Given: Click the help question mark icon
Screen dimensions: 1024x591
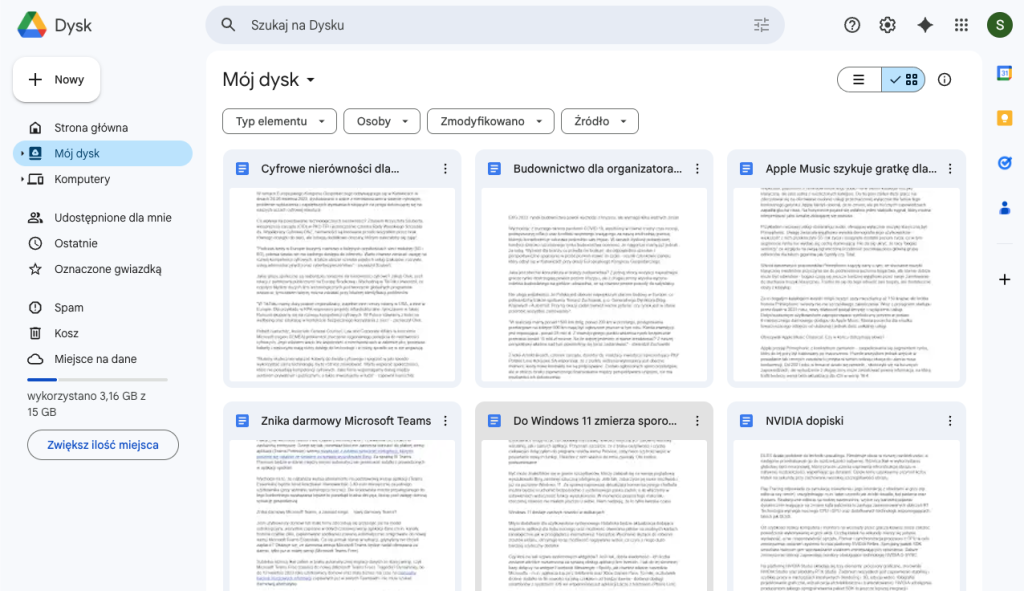Looking at the screenshot, I should 852,25.
